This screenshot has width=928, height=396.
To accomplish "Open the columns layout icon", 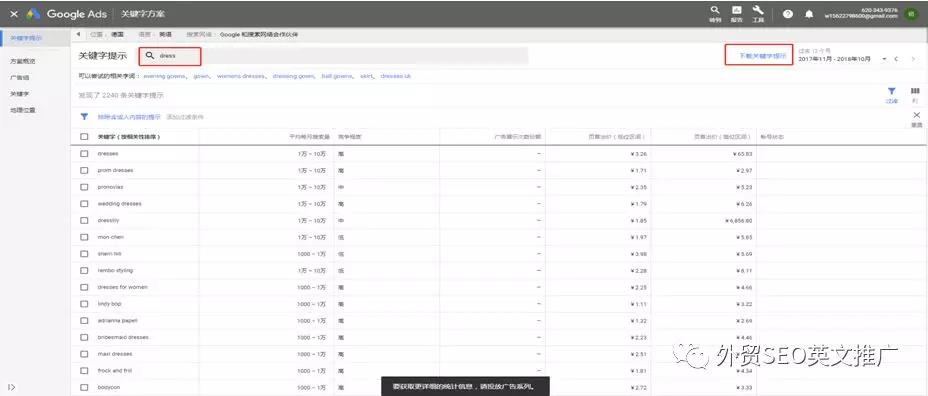I will point(915,91).
